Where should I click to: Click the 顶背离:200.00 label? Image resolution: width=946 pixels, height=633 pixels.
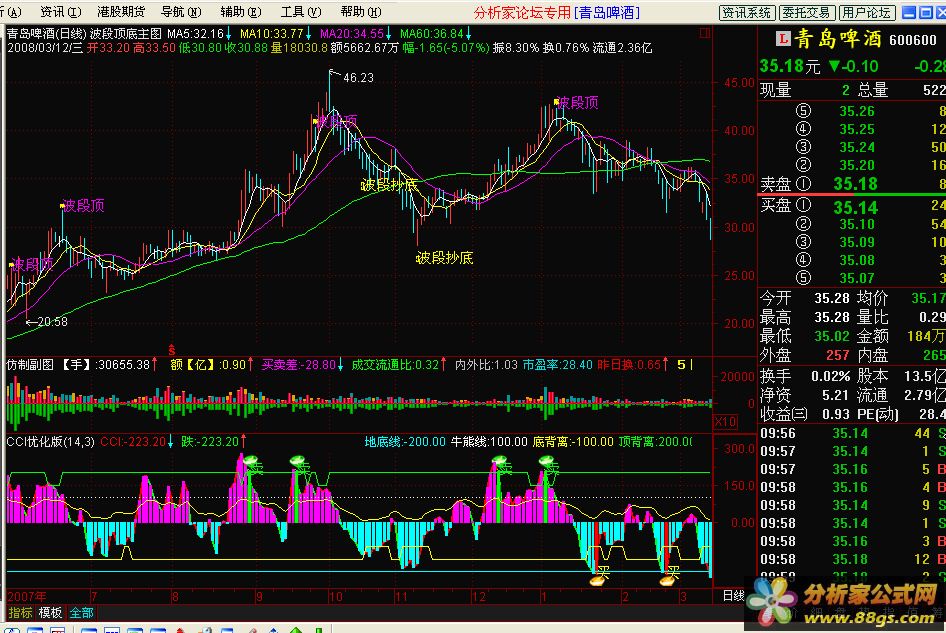click(655, 442)
